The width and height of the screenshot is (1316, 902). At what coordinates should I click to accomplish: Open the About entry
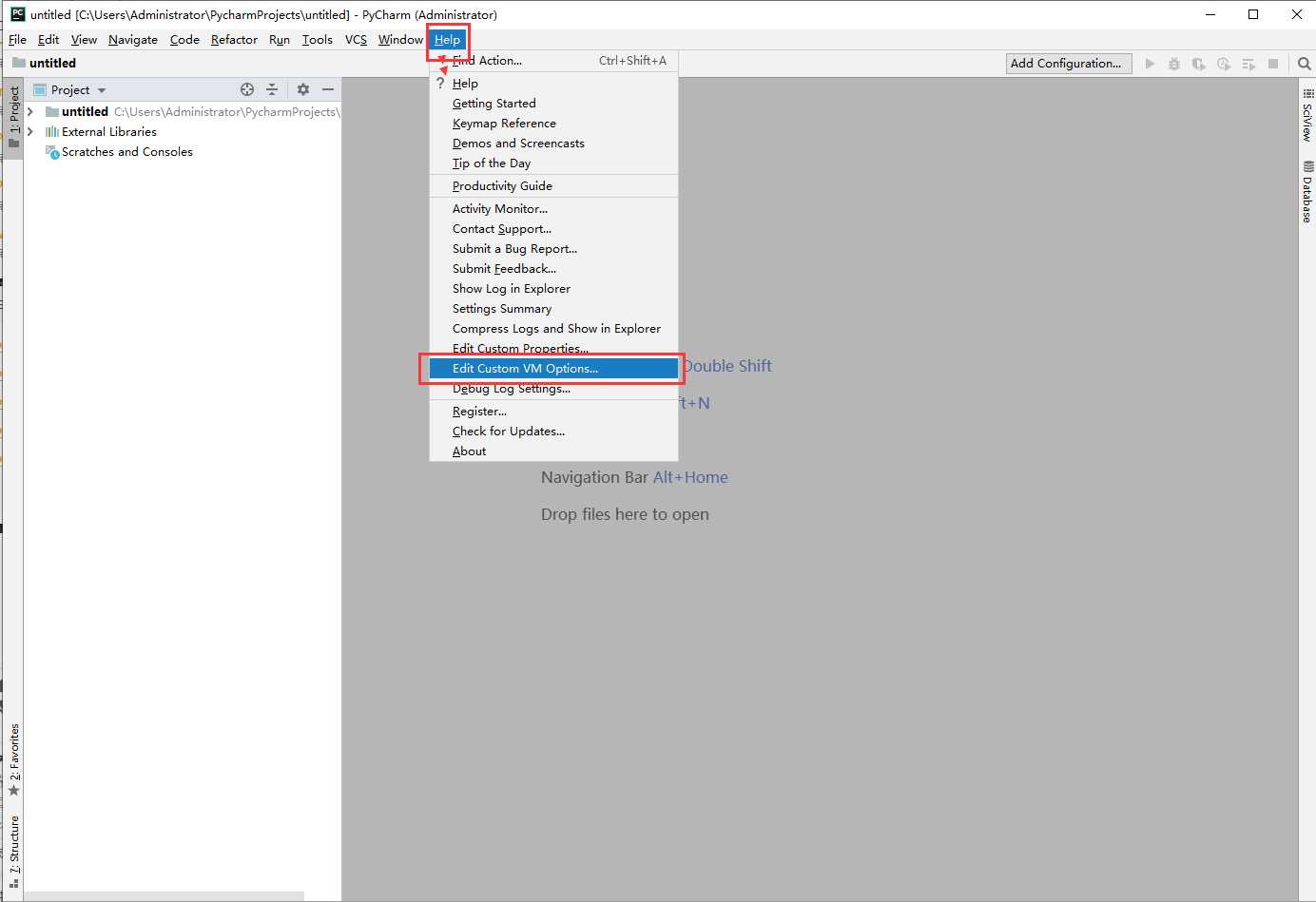[x=553, y=451]
